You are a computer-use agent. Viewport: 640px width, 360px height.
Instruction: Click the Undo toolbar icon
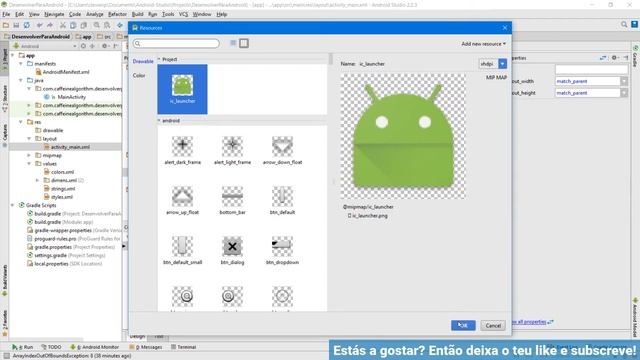[x=40, y=25]
